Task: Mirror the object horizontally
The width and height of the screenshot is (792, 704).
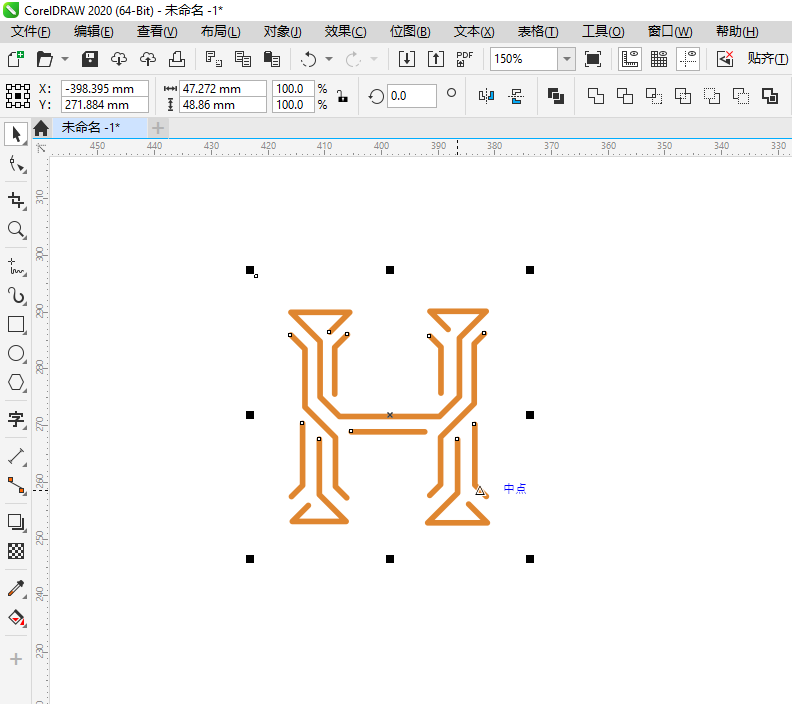Action: (486, 96)
